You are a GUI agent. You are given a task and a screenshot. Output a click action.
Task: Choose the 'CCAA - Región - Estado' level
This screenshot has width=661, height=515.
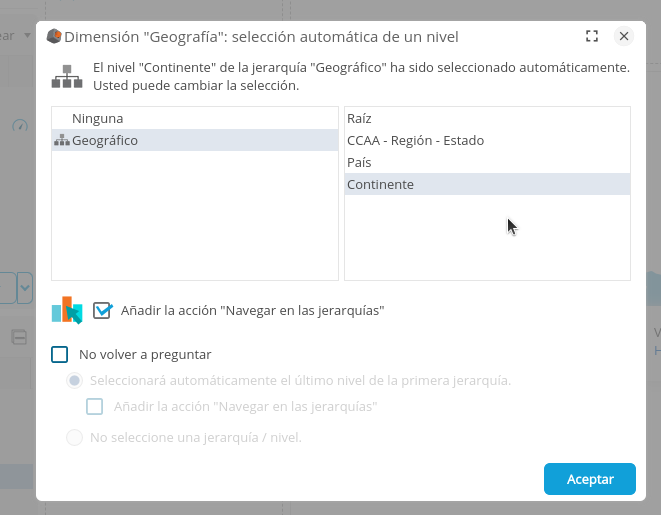[415, 140]
